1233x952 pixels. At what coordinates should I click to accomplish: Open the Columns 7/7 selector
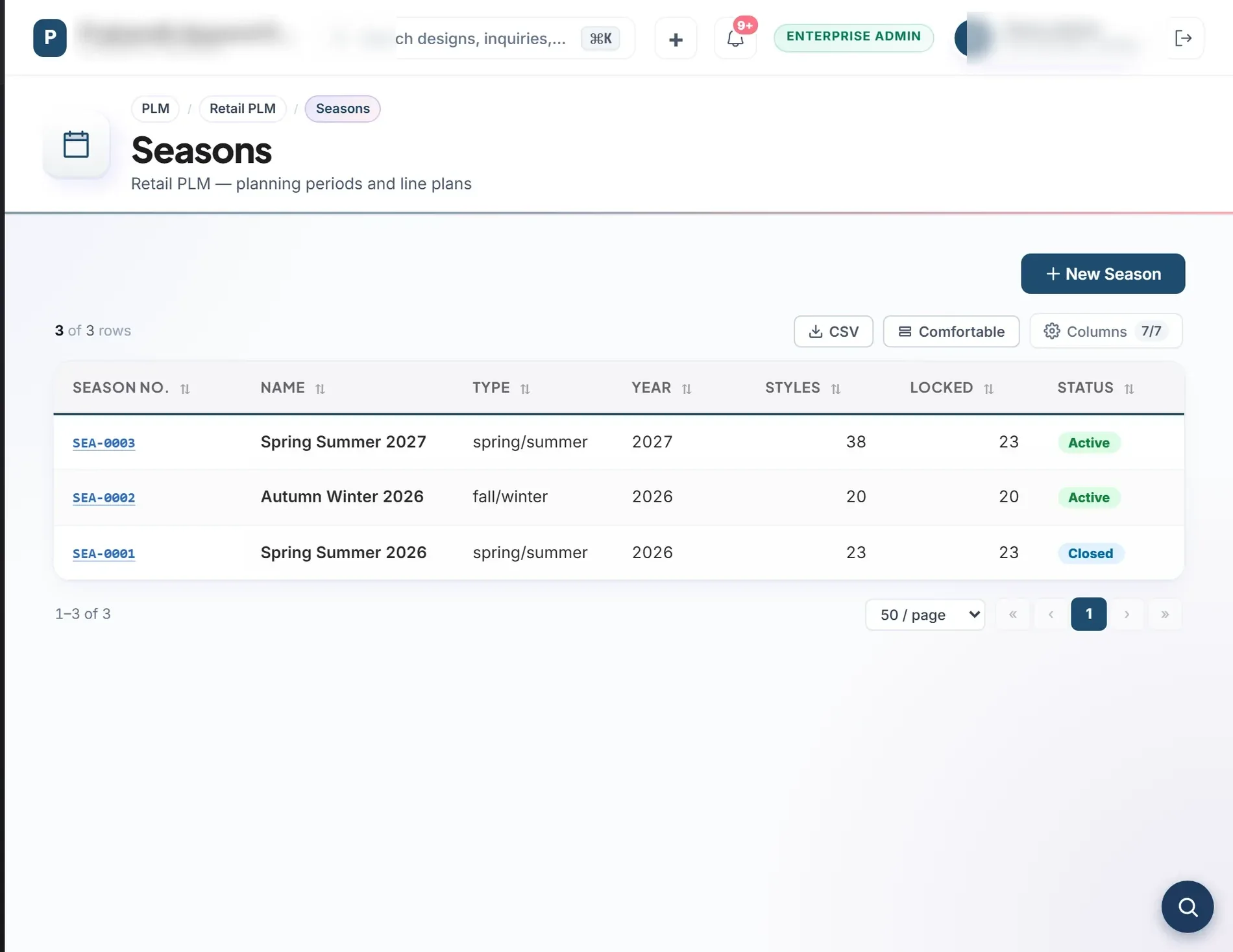tap(1106, 331)
